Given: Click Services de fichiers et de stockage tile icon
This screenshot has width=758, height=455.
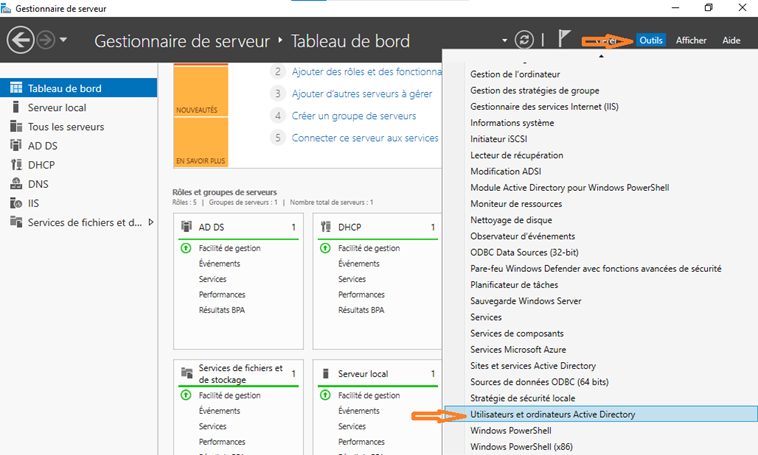Looking at the screenshot, I should [187, 372].
